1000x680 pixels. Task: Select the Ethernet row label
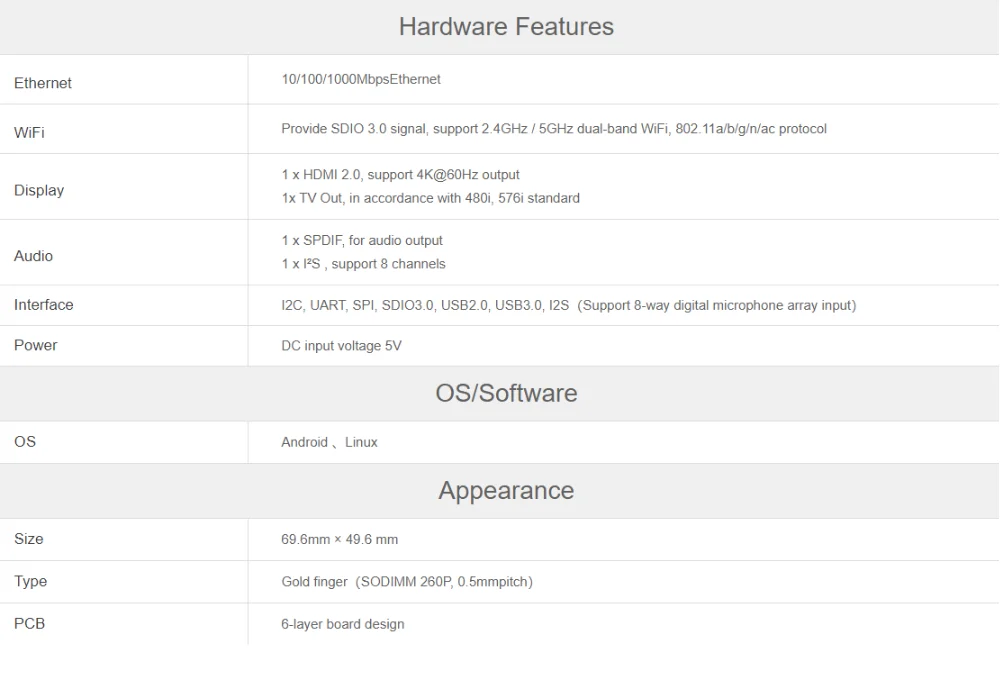pos(43,83)
